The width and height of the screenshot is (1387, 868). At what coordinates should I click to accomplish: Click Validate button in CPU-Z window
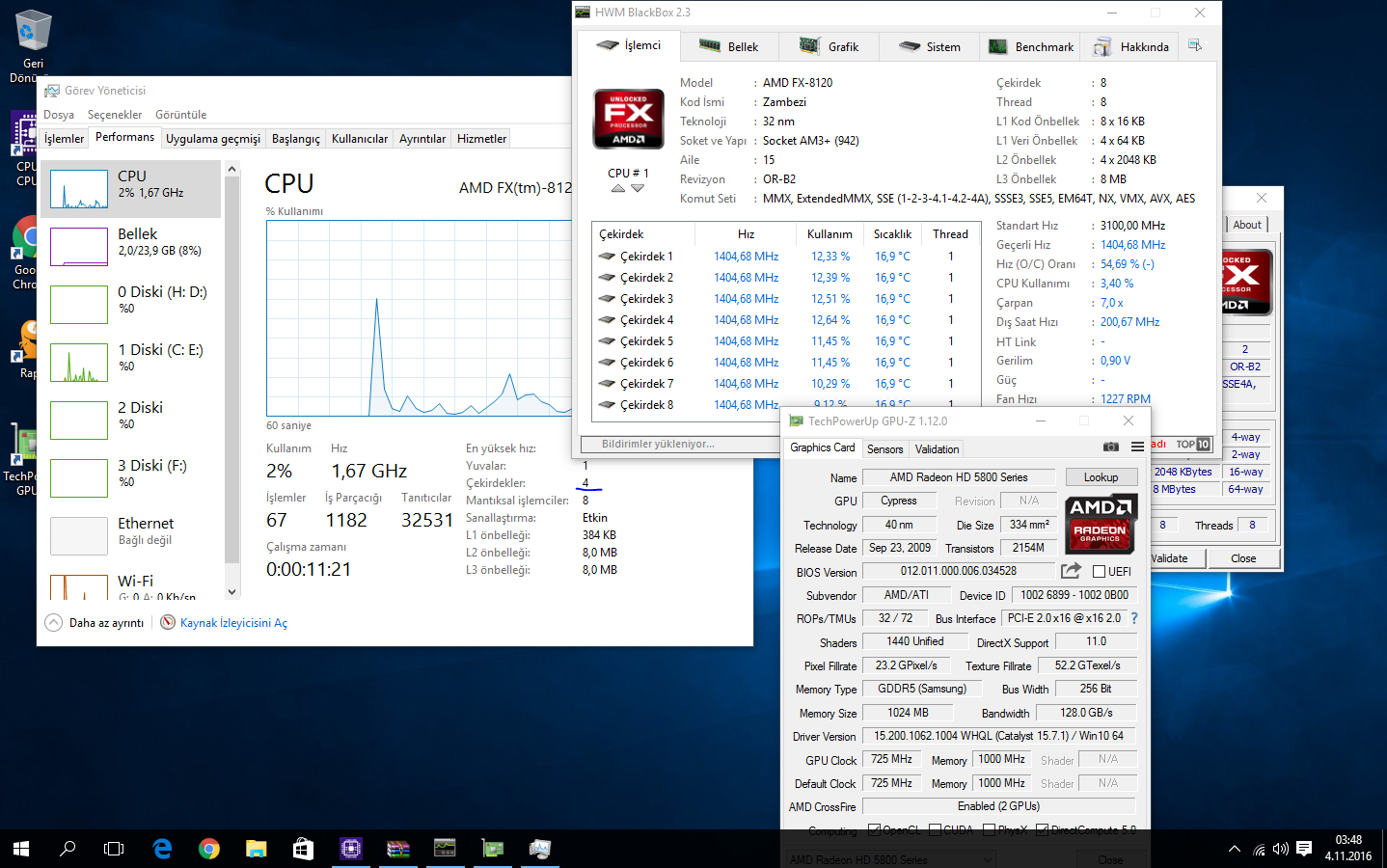coord(1170,558)
